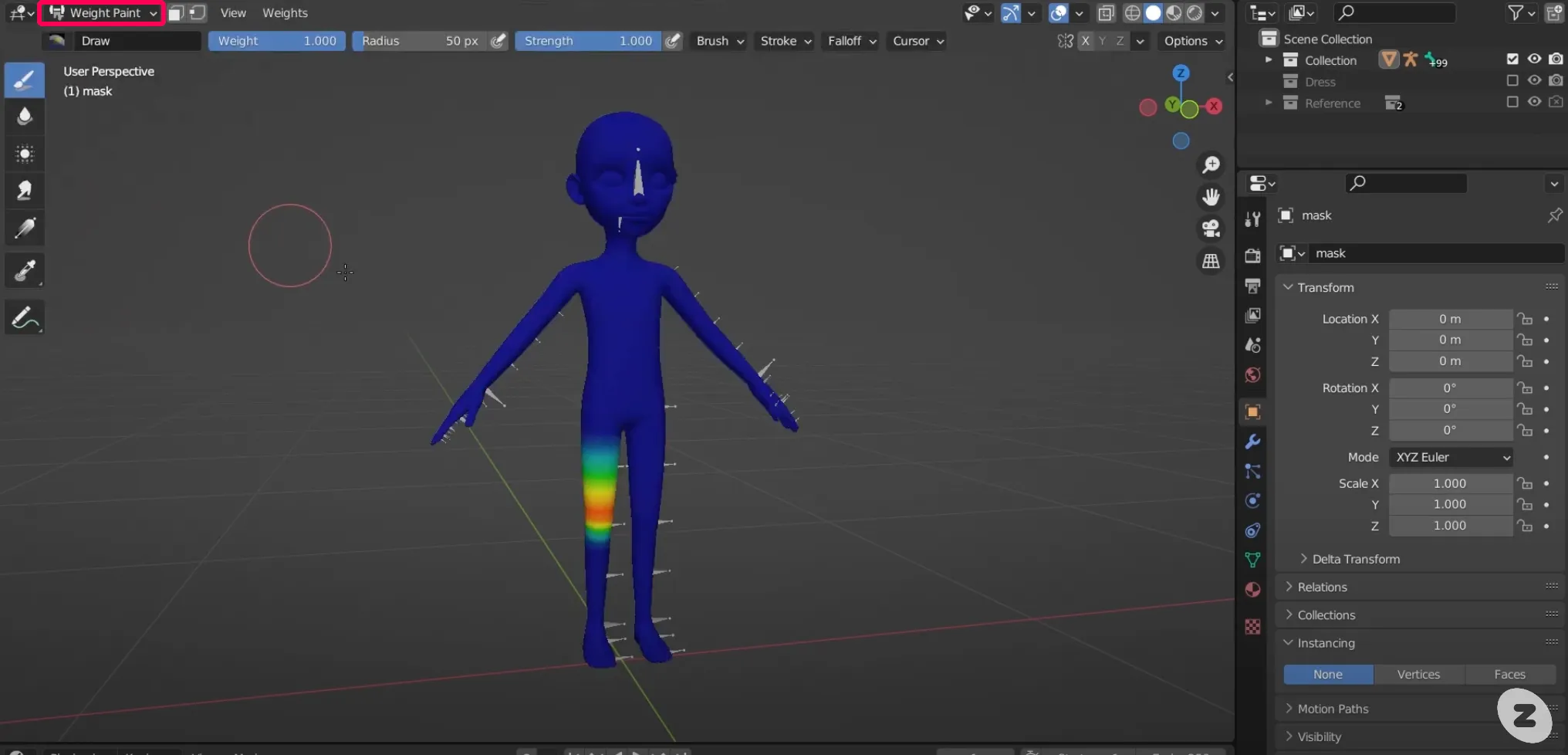Open the Object Constraints tab

[x=1252, y=530]
